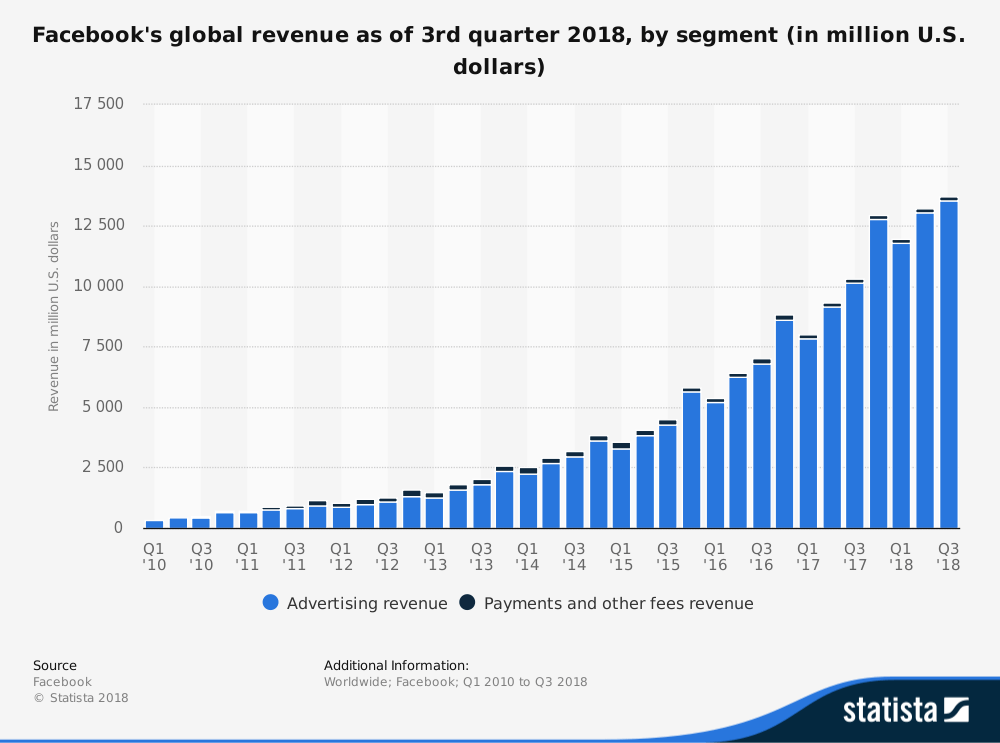Select the Q1 '13 revenue bar
This screenshot has width=1000, height=743.
coord(434,511)
